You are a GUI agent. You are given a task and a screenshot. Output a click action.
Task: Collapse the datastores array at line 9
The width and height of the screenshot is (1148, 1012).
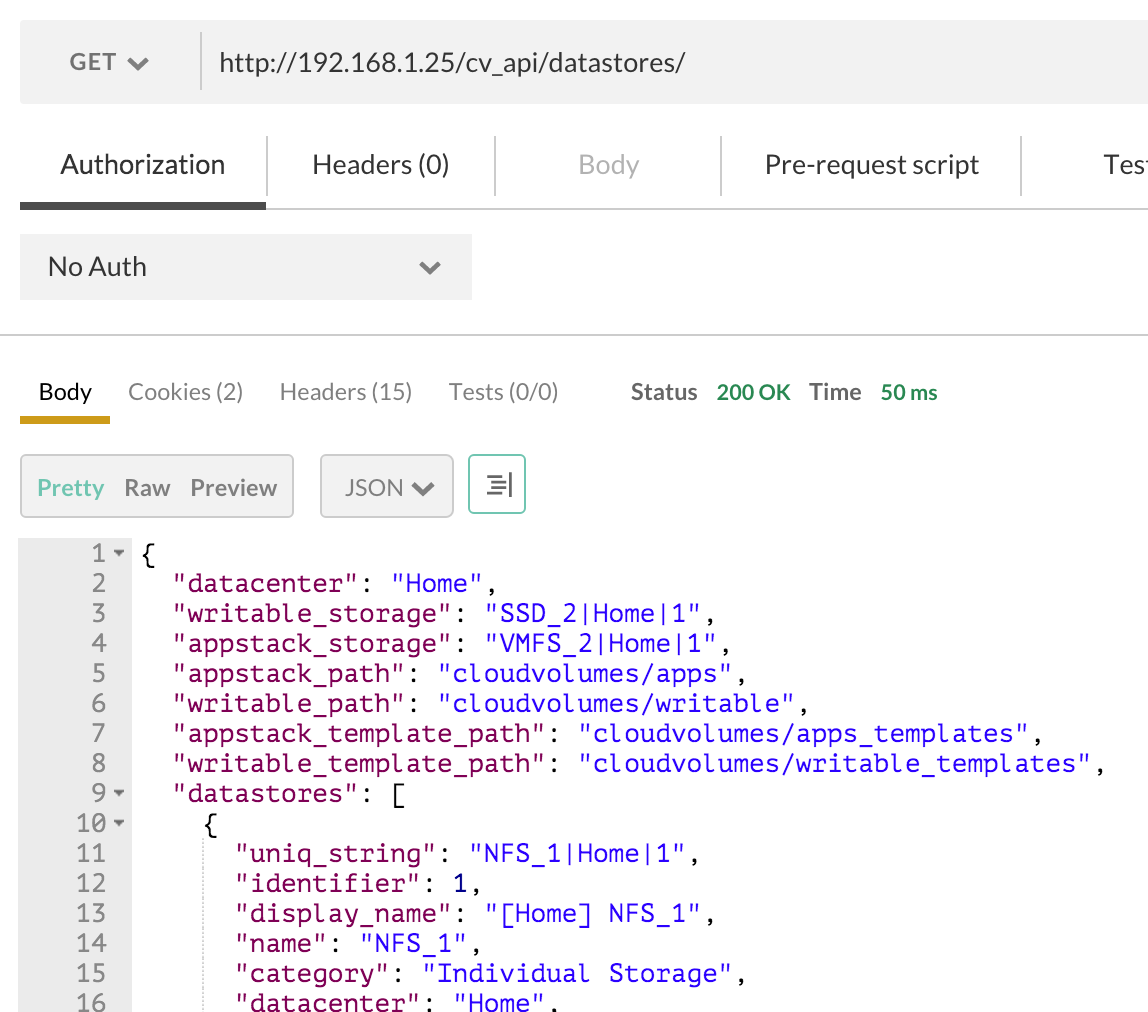click(119, 793)
